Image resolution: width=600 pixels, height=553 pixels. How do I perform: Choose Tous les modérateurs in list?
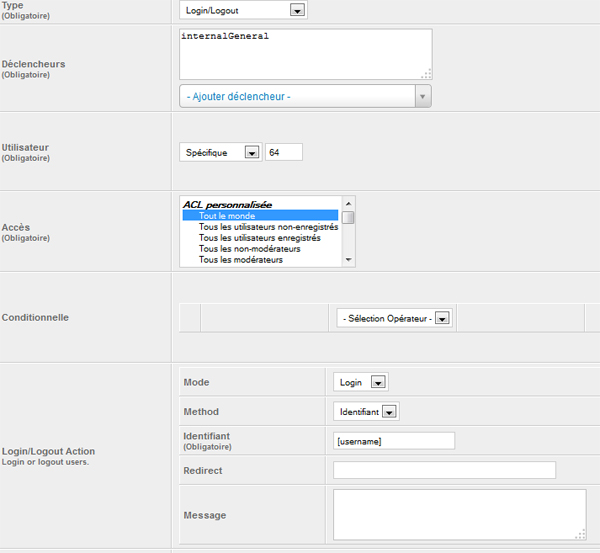260,259
